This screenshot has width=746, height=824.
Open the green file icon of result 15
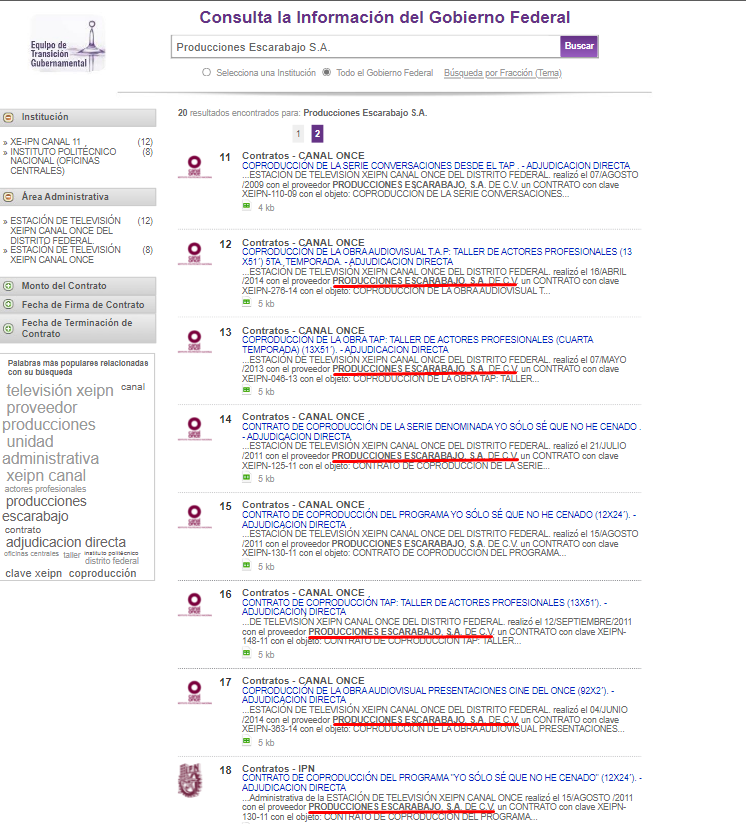click(246, 565)
